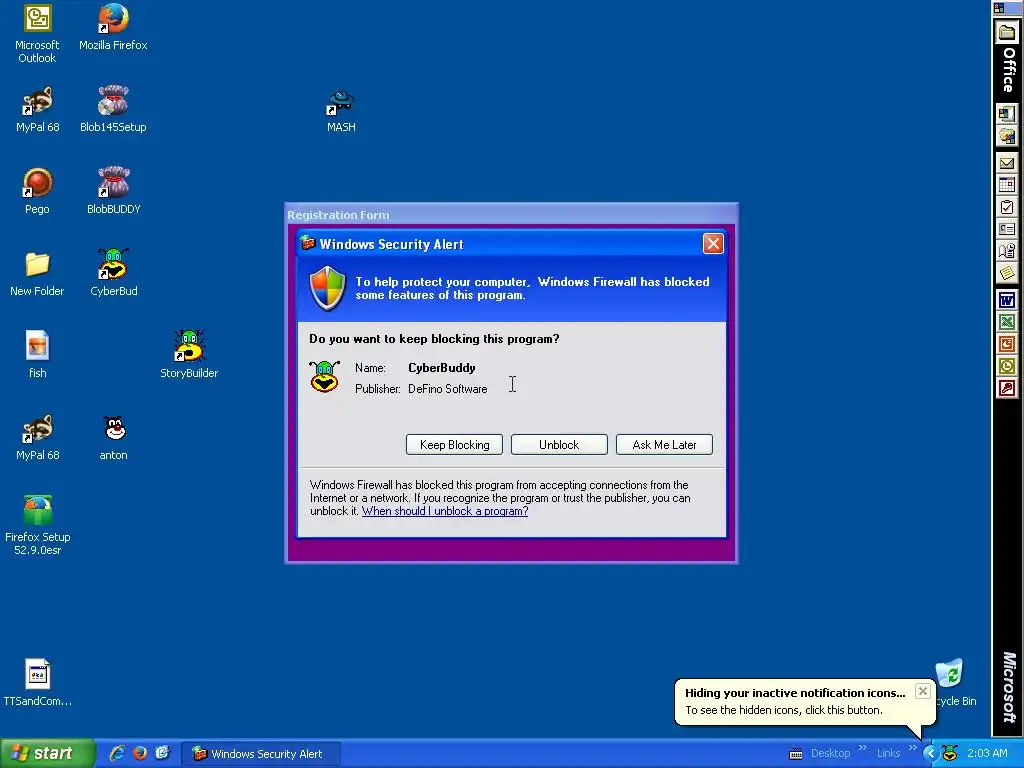
Task: Select the Mozilla Firefox desktop shortcut
Action: (113, 27)
